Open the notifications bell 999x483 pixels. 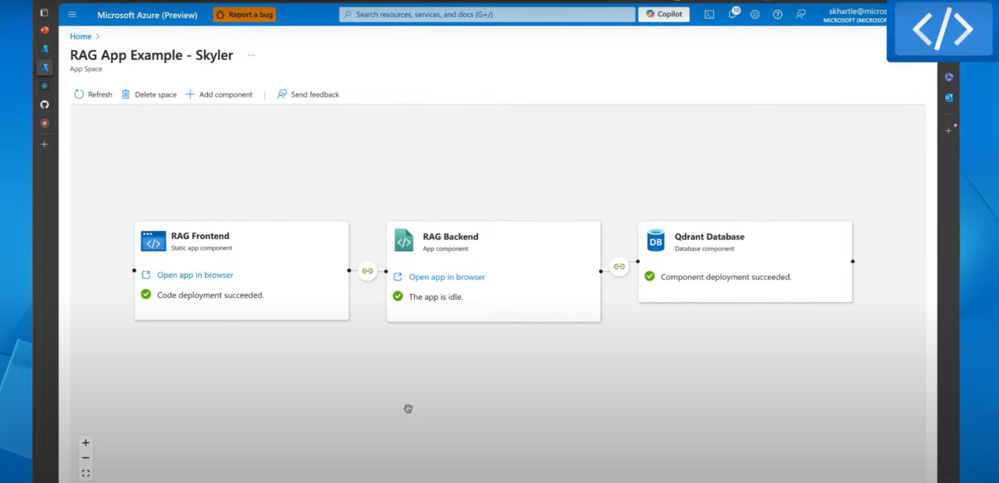732,14
